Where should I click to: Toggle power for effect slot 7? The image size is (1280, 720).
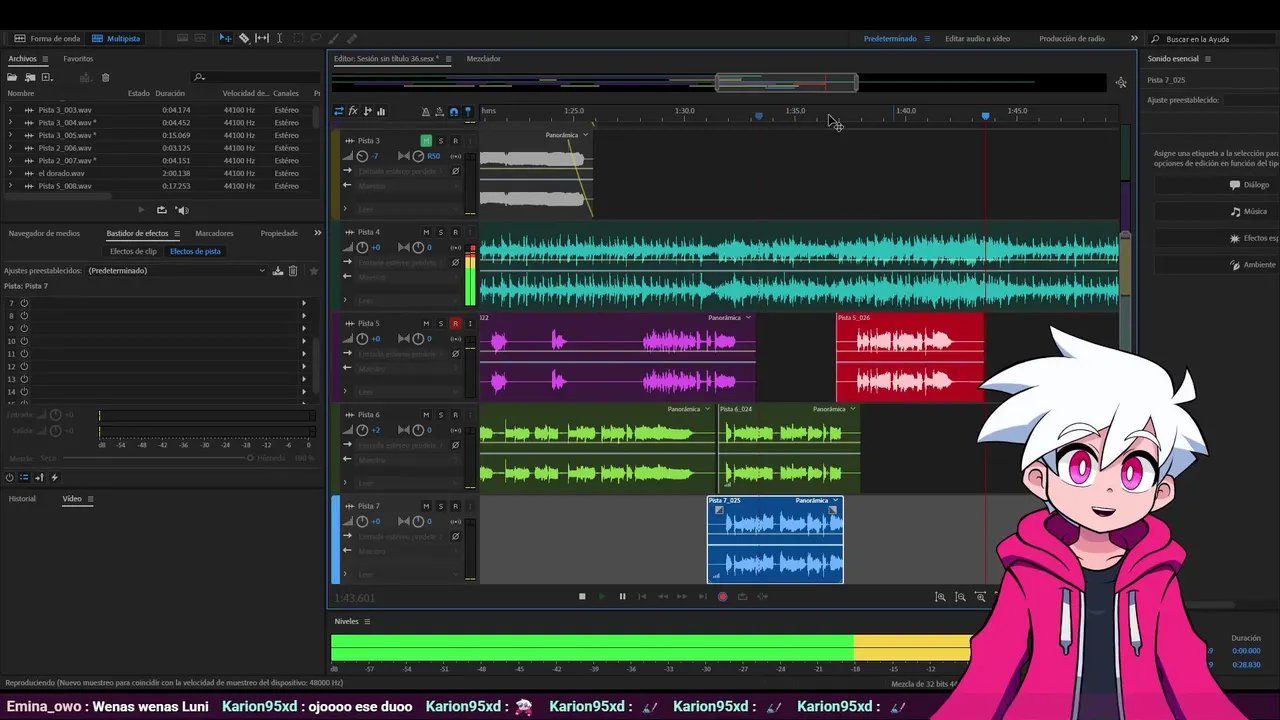tap(24, 303)
